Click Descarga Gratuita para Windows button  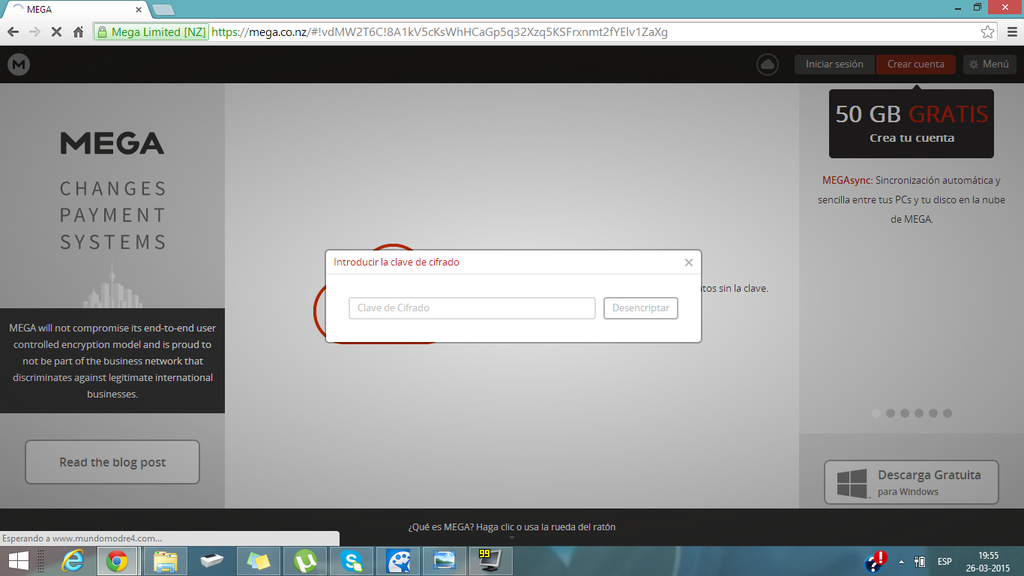click(911, 482)
